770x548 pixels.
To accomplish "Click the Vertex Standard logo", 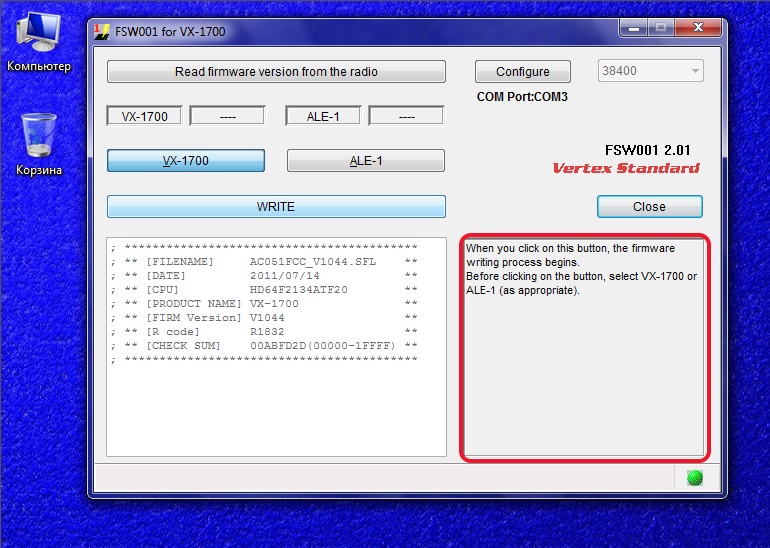I will (x=626, y=168).
